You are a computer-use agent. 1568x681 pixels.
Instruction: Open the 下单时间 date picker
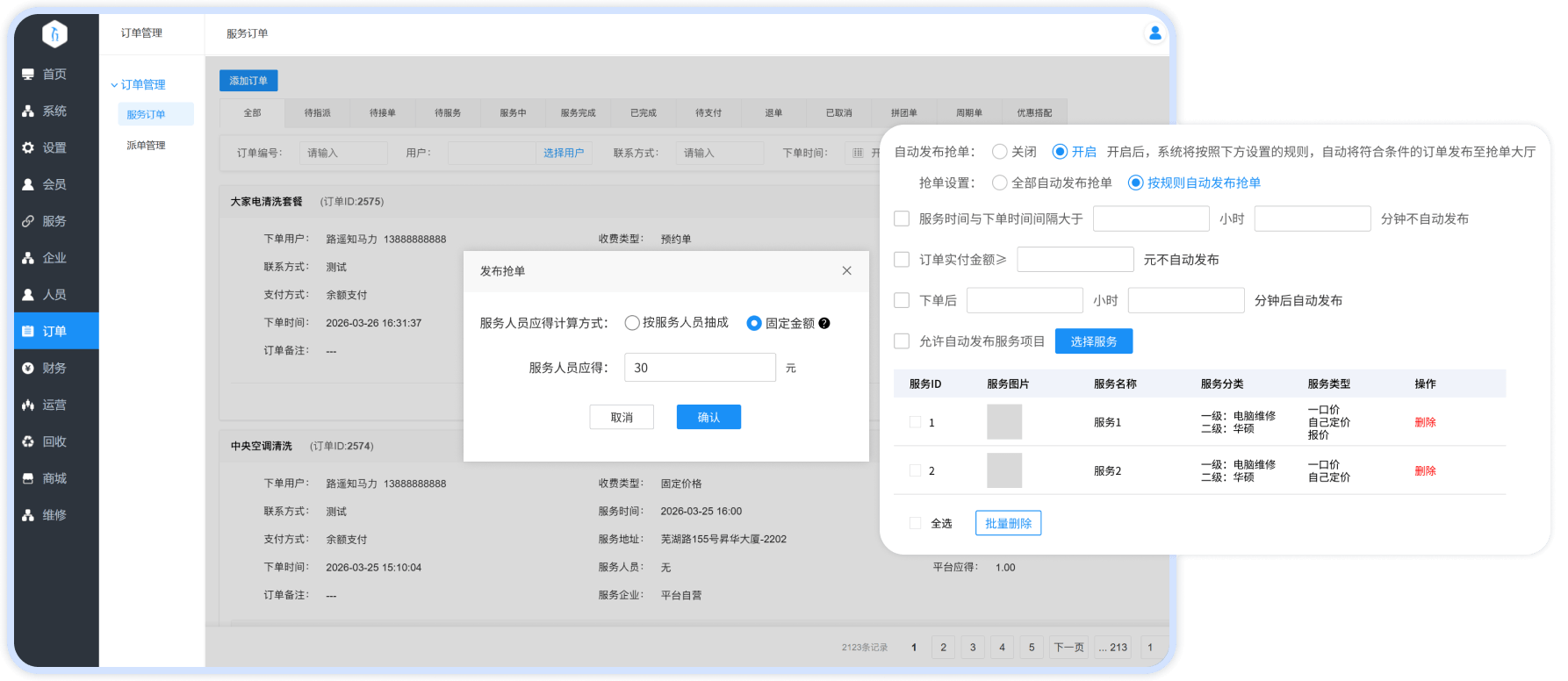coord(858,153)
